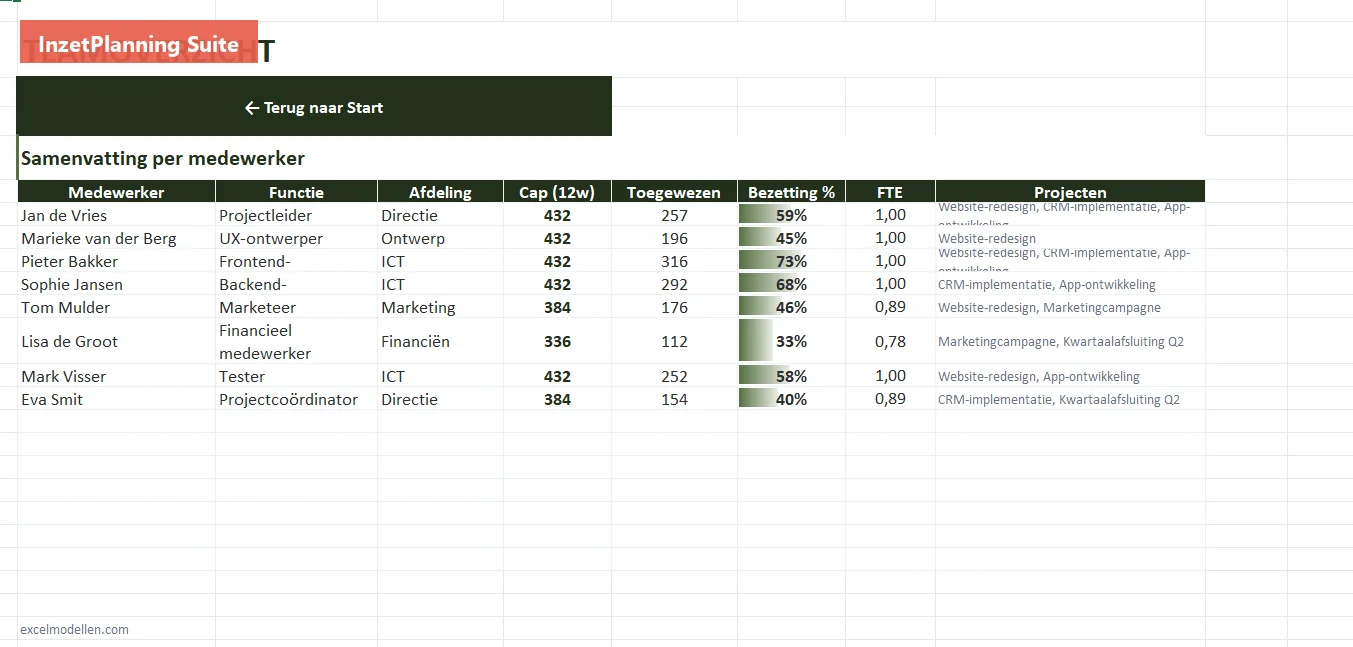Click the Terug naar Start button

click(x=314, y=106)
